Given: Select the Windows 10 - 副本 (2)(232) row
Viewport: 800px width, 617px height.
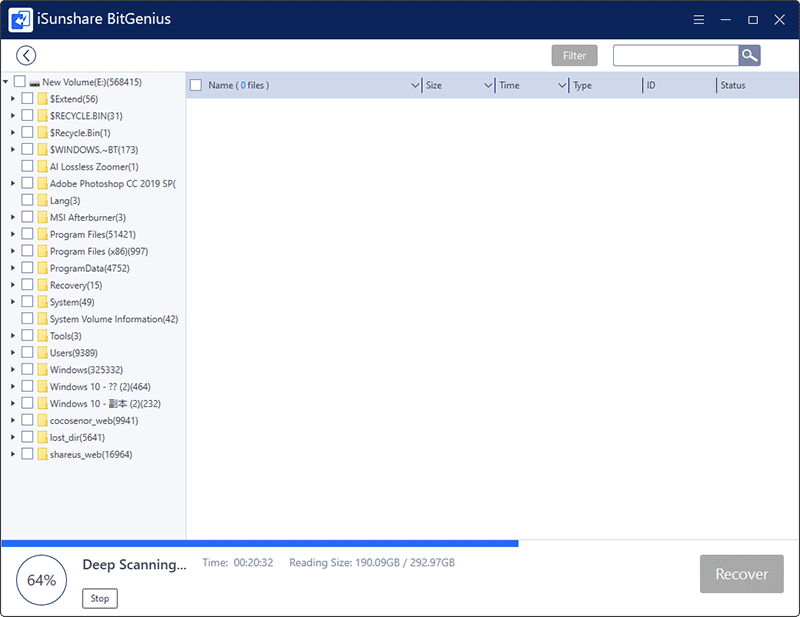Looking at the screenshot, I should click(x=105, y=403).
